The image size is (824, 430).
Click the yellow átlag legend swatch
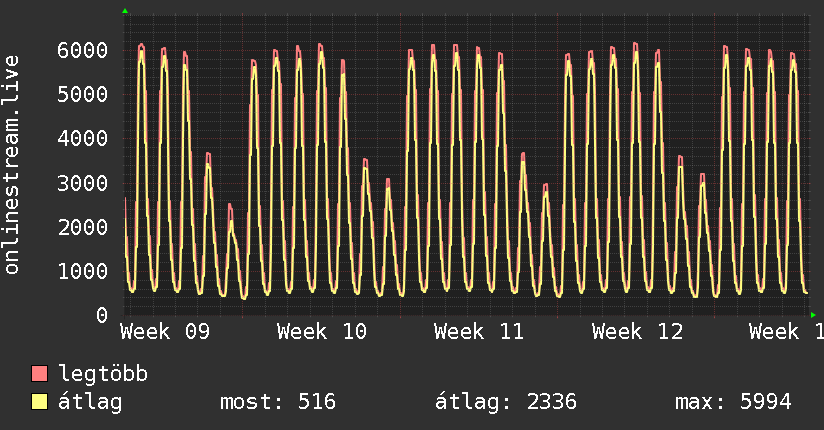pos(39,401)
